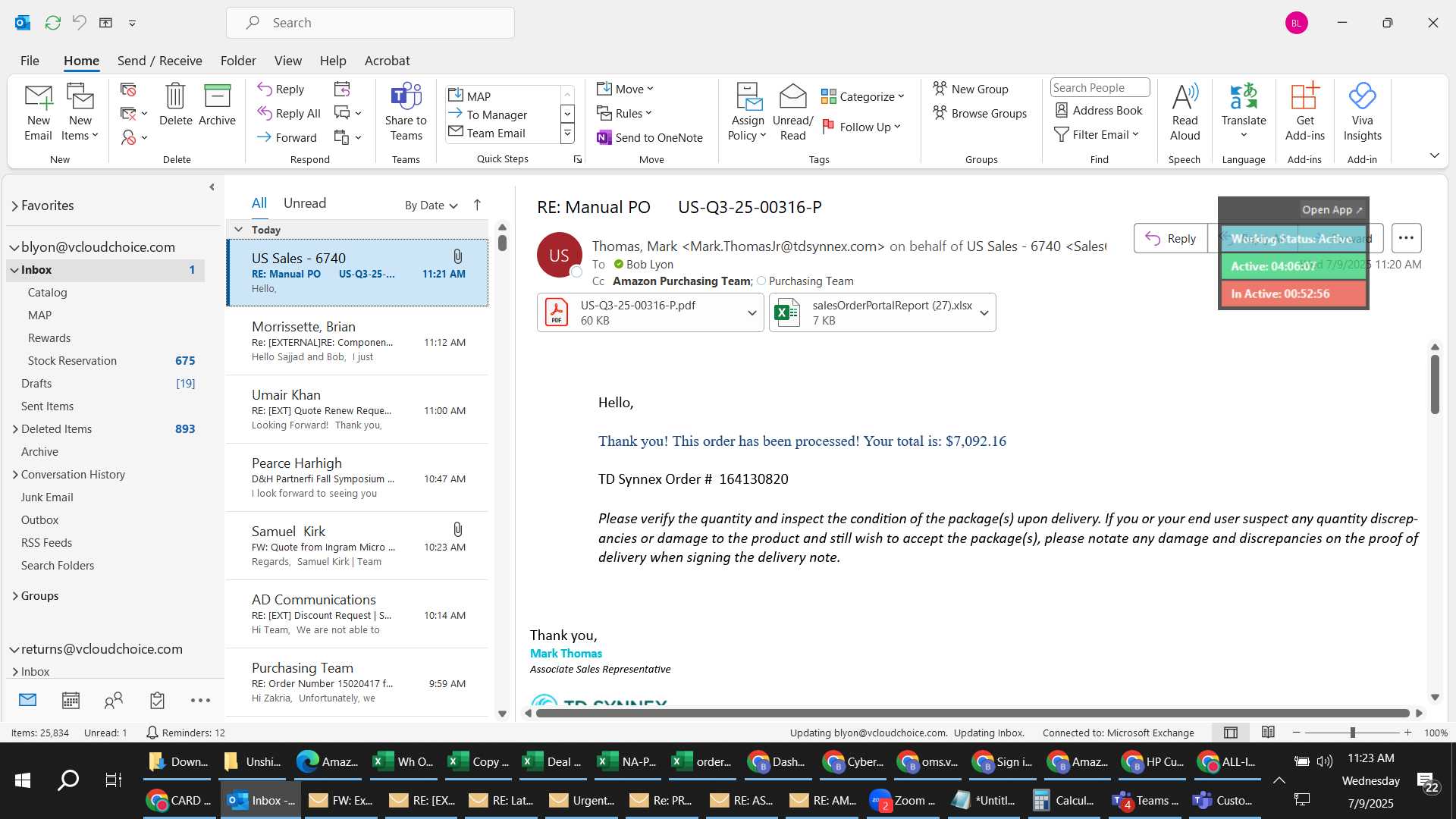
Task: Click the main Search box
Action: pyautogui.click(x=370, y=23)
